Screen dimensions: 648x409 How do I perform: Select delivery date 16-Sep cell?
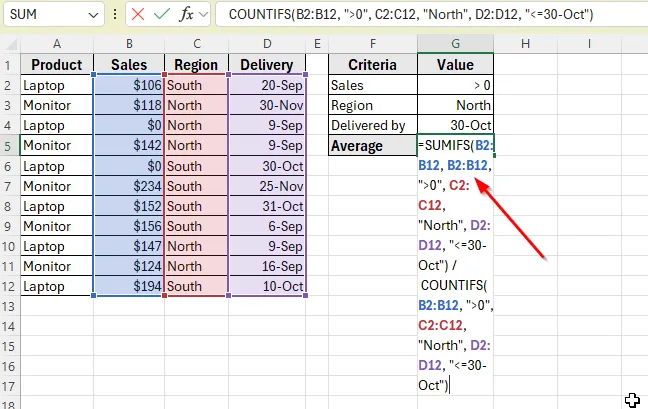coord(267,266)
